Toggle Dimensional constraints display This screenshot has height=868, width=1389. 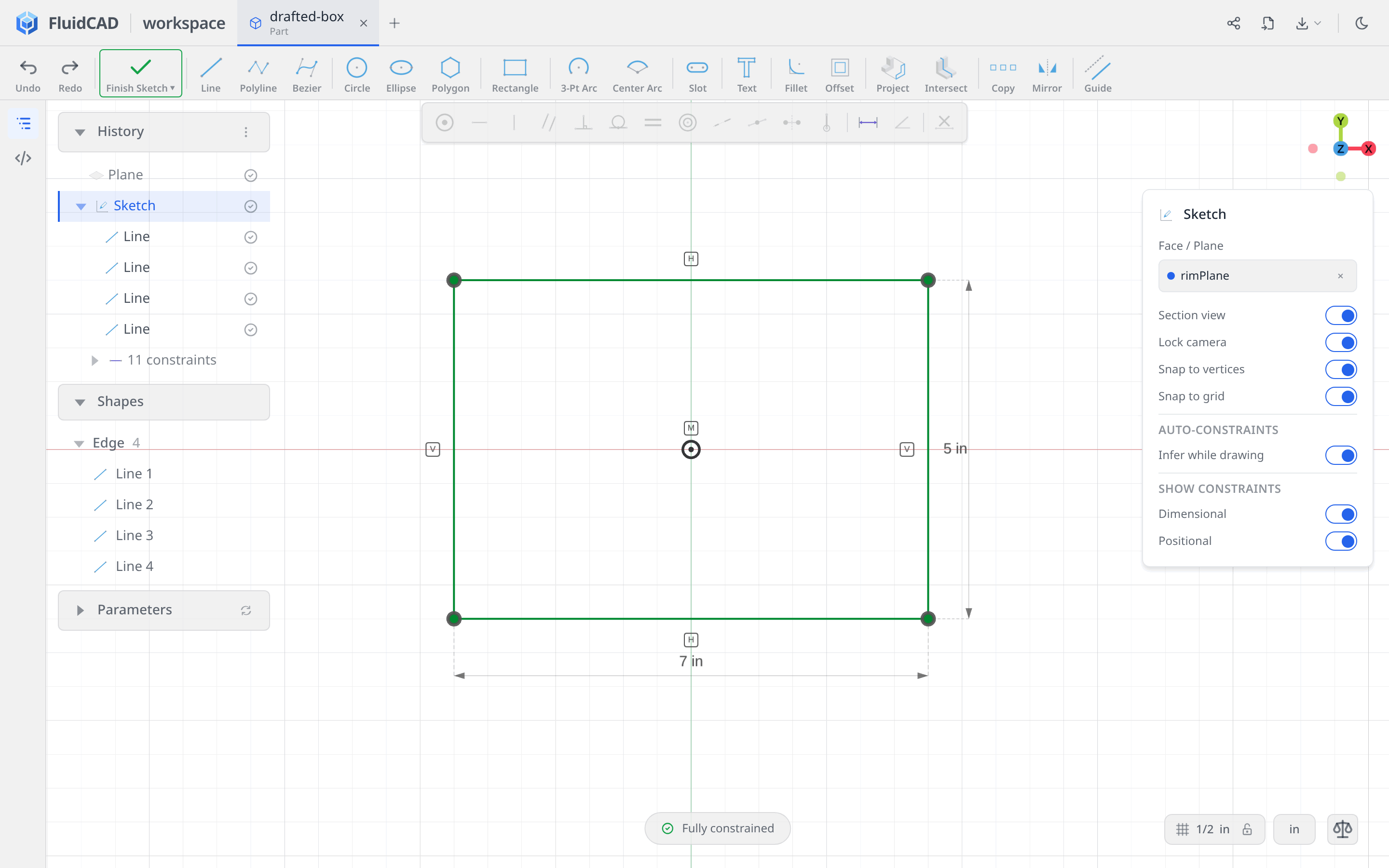(1341, 514)
